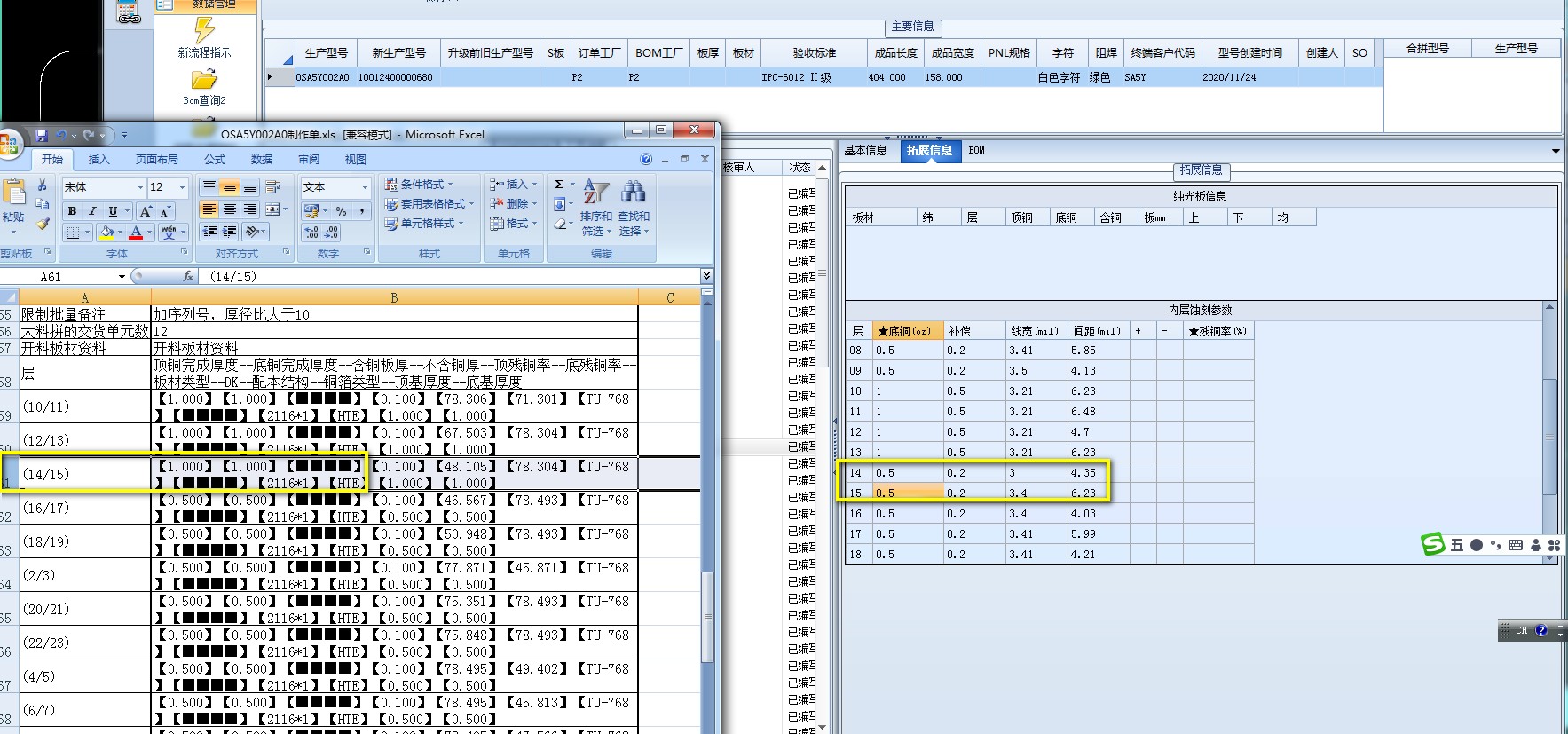Image resolution: width=1568 pixels, height=734 pixels.
Task: Open the font name dropdown (宋体)
Action: 140,187
